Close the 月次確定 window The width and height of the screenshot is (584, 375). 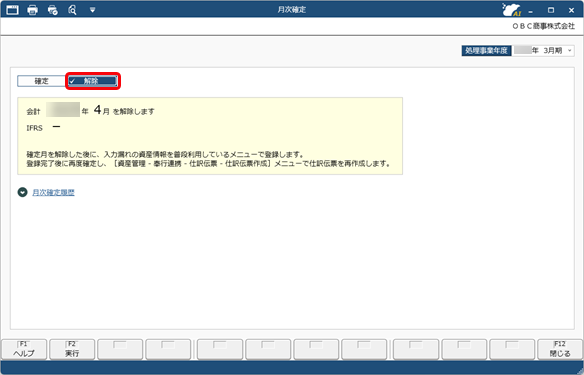click(x=571, y=10)
